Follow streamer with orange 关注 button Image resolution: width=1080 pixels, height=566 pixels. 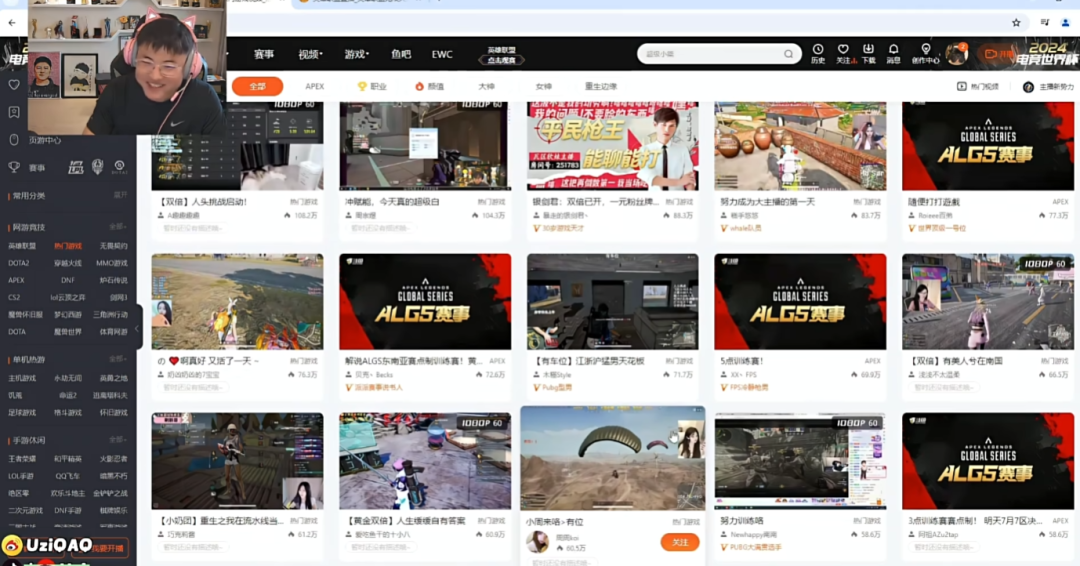(x=679, y=543)
